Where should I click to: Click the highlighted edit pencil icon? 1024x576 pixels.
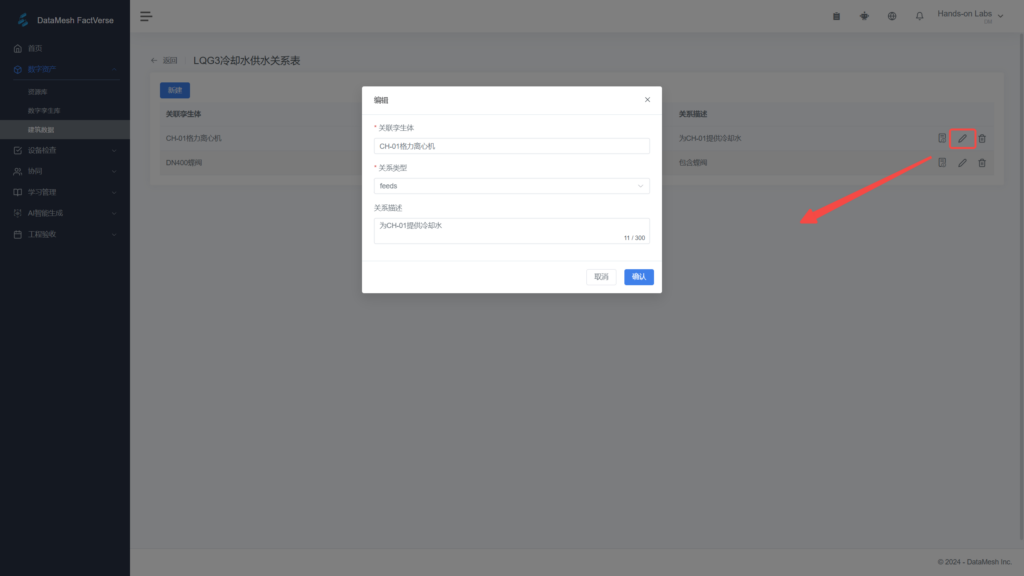coord(962,138)
